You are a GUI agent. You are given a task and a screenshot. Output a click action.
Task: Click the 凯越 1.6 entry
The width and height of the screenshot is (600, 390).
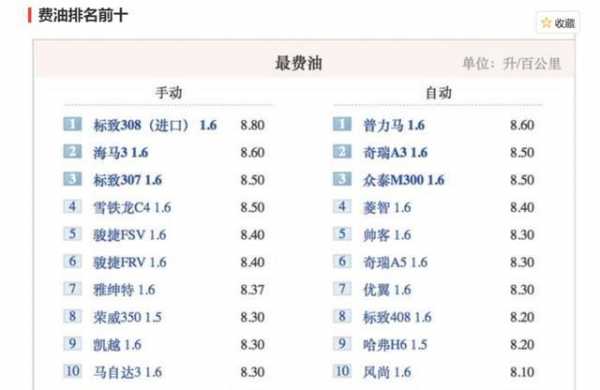118,345
